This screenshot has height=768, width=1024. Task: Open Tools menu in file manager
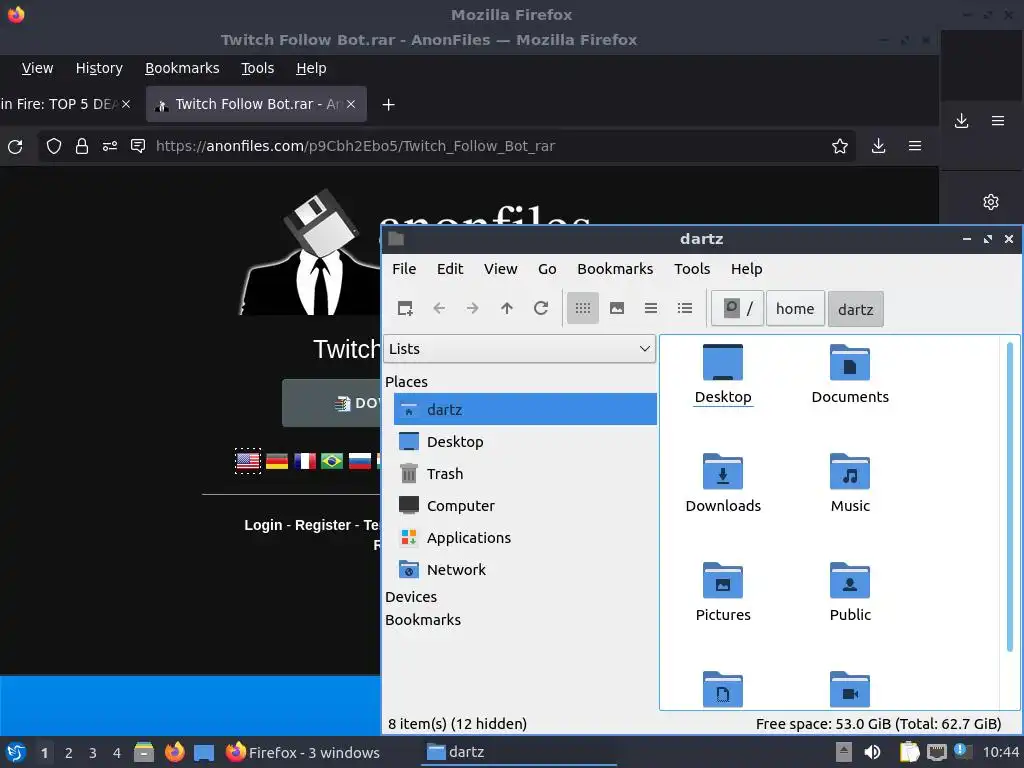tap(692, 269)
